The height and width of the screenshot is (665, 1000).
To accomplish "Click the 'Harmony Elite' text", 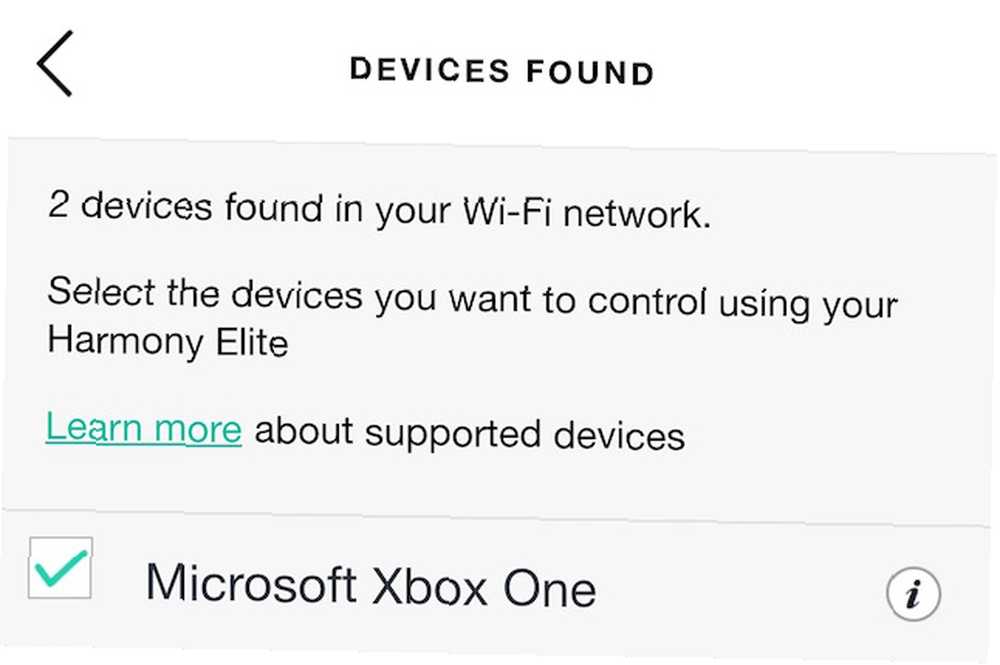I will point(168,341).
